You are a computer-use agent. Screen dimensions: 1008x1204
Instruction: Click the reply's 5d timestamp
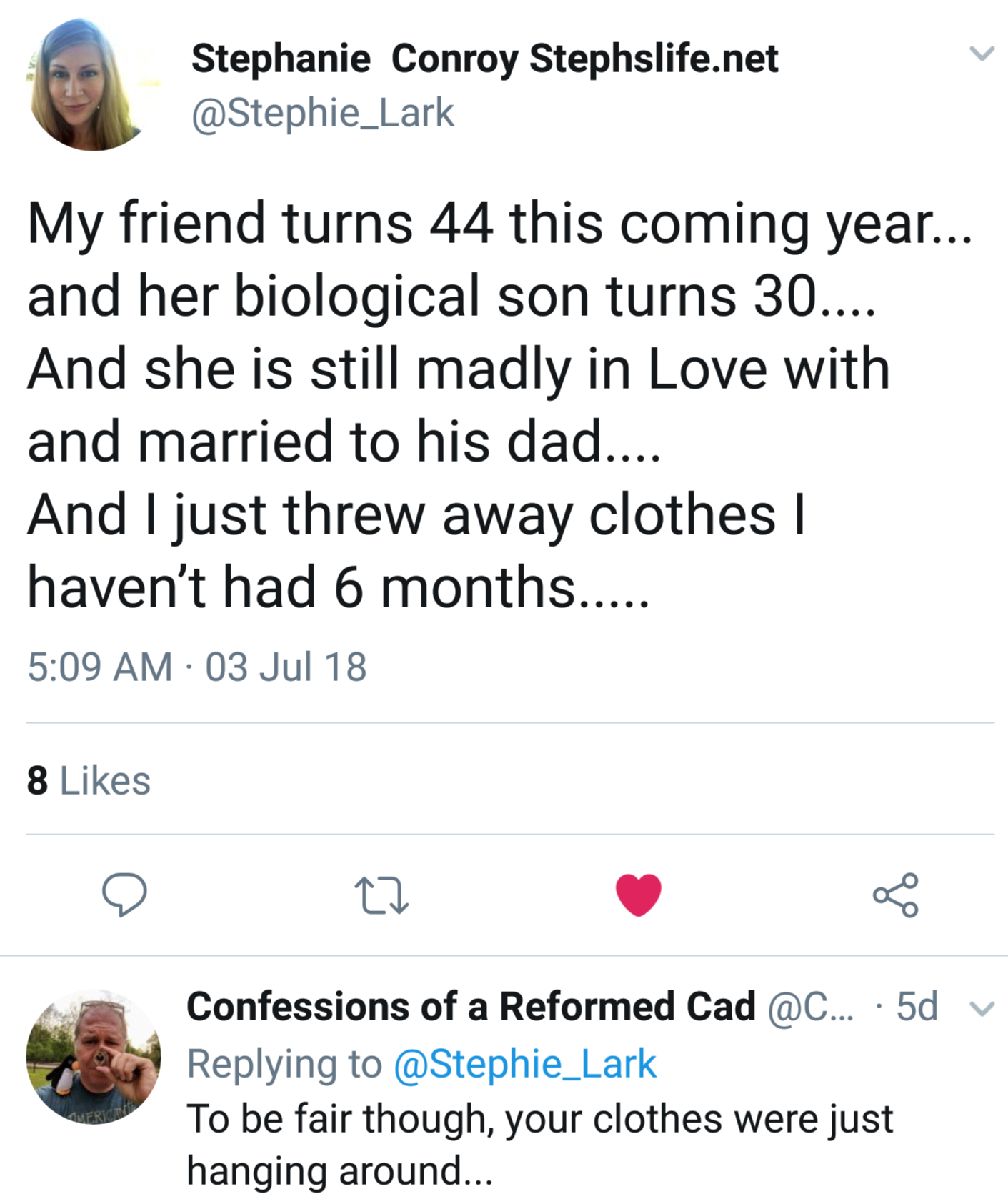[917, 1007]
